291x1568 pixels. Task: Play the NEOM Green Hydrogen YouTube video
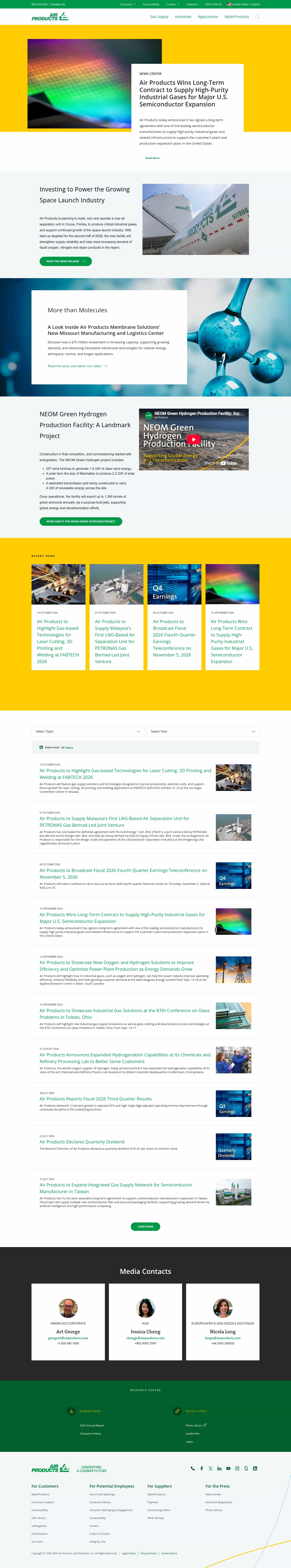[x=194, y=440]
